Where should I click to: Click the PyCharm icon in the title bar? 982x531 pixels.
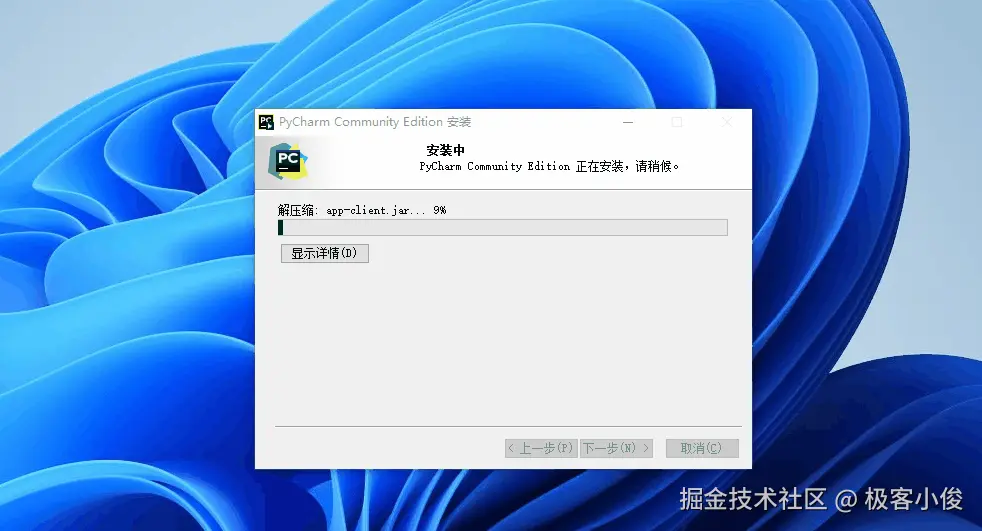click(x=266, y=122)
